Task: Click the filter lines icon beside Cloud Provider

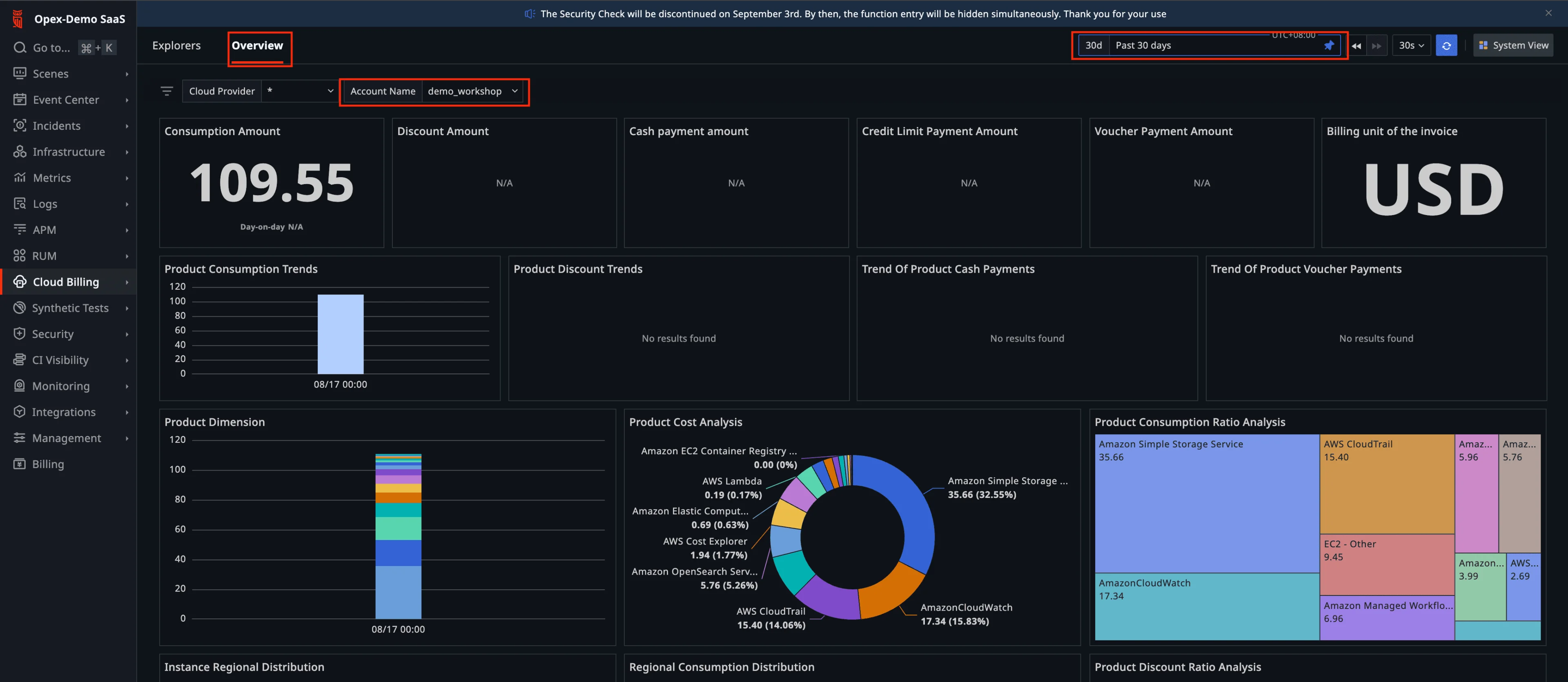Action: coord(166,91)
